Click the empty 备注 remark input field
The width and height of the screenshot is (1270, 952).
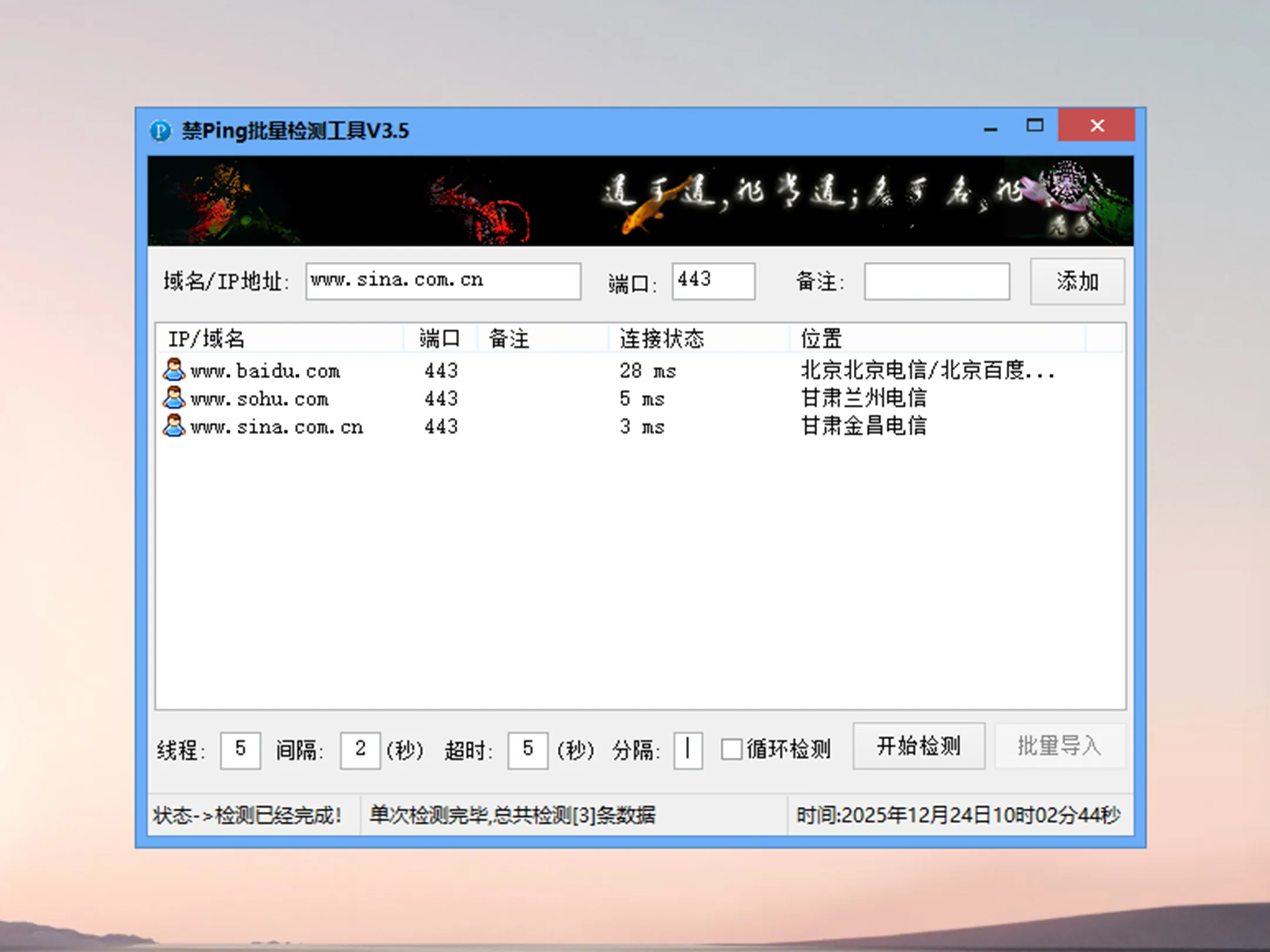pos(936,282)
